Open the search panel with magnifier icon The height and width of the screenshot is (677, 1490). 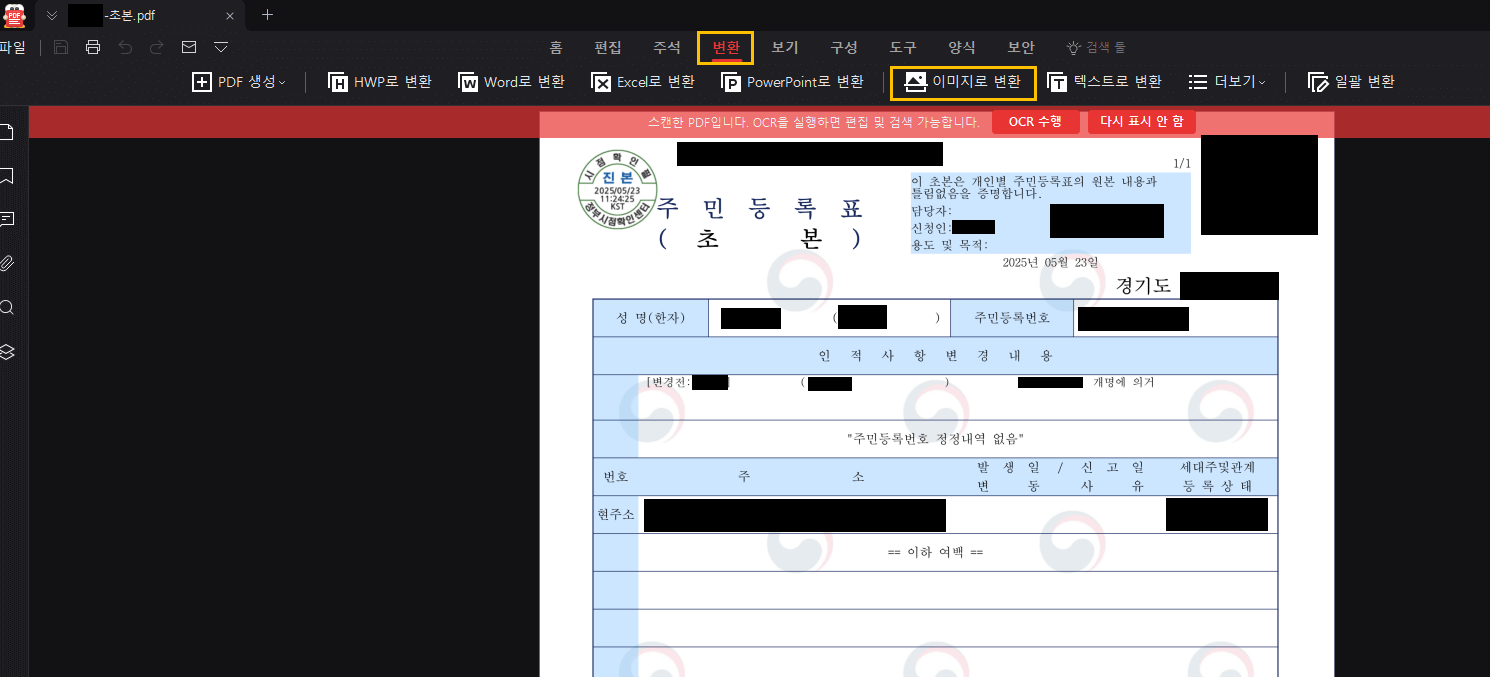click(x=6, y=307)
